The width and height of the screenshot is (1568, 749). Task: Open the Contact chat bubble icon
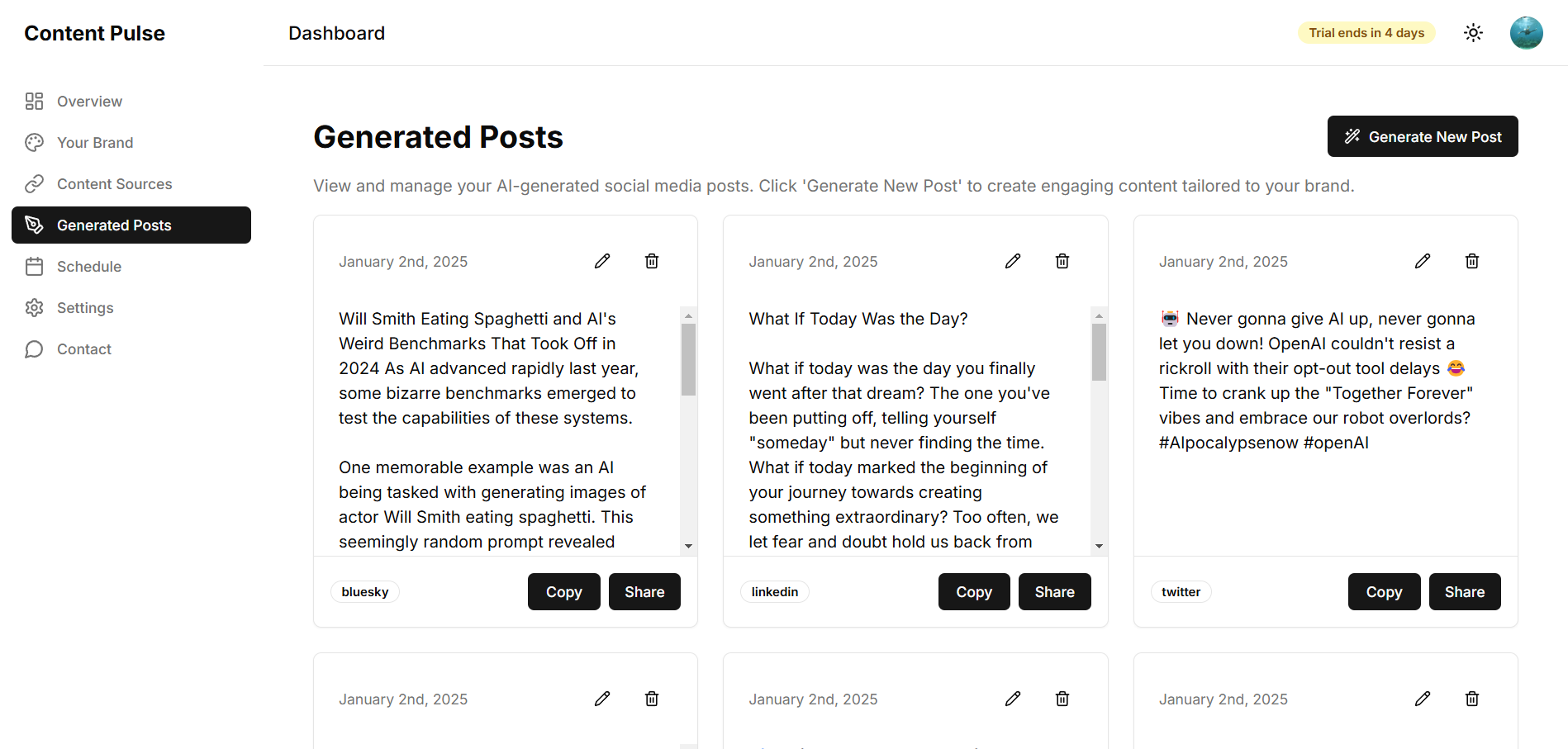point(34,348)
